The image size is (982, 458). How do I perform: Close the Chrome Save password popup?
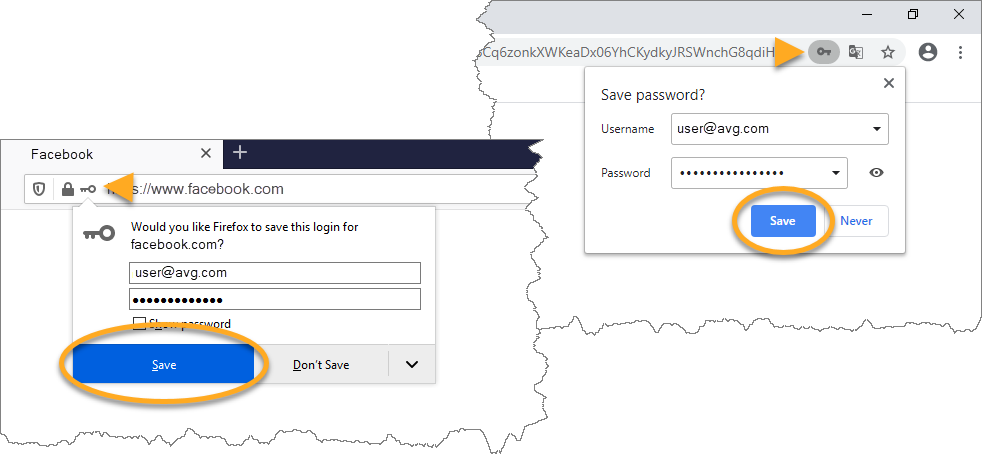point(889,84)
